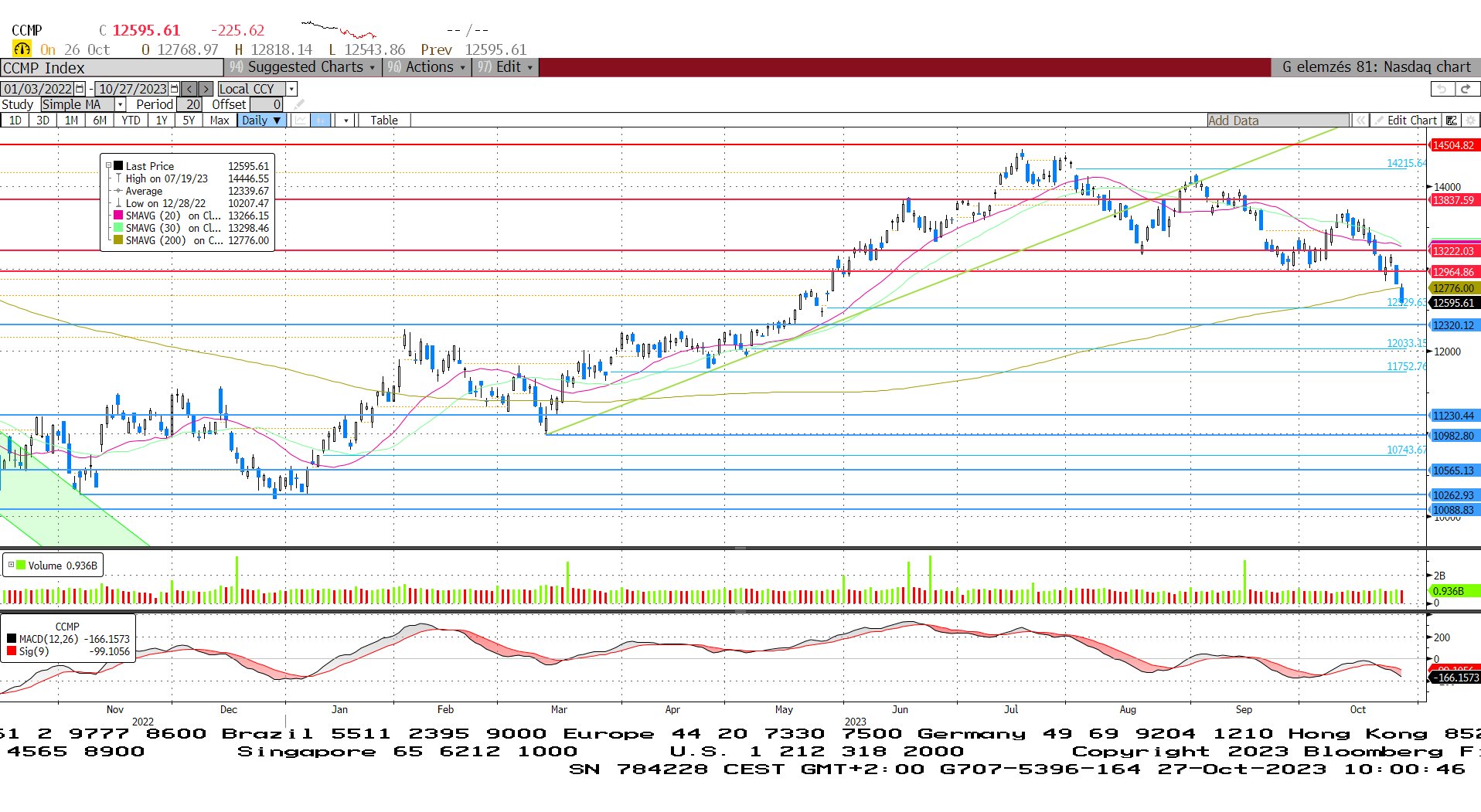Step date range forward with right arrow
Image resolution: width=1481 pixels, height=812 pixels.
click(x=205, y=89)
